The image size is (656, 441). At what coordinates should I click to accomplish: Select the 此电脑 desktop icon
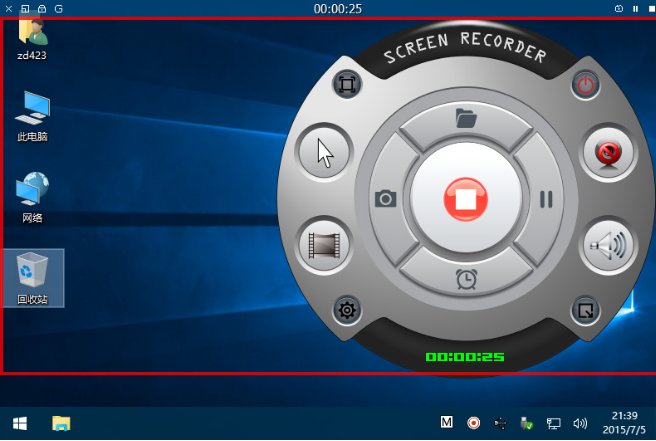[x=32, y=116]
